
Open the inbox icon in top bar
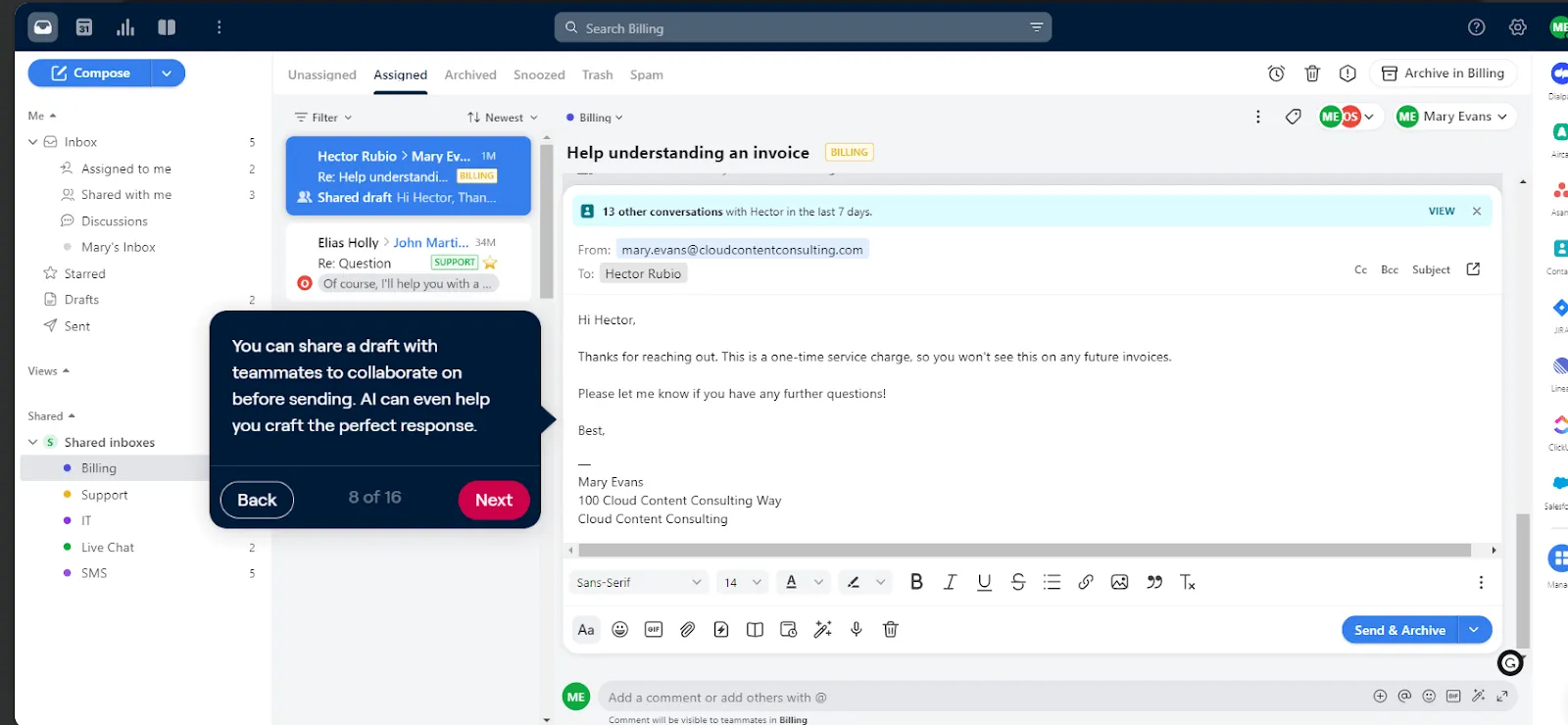tap(43, 27)
